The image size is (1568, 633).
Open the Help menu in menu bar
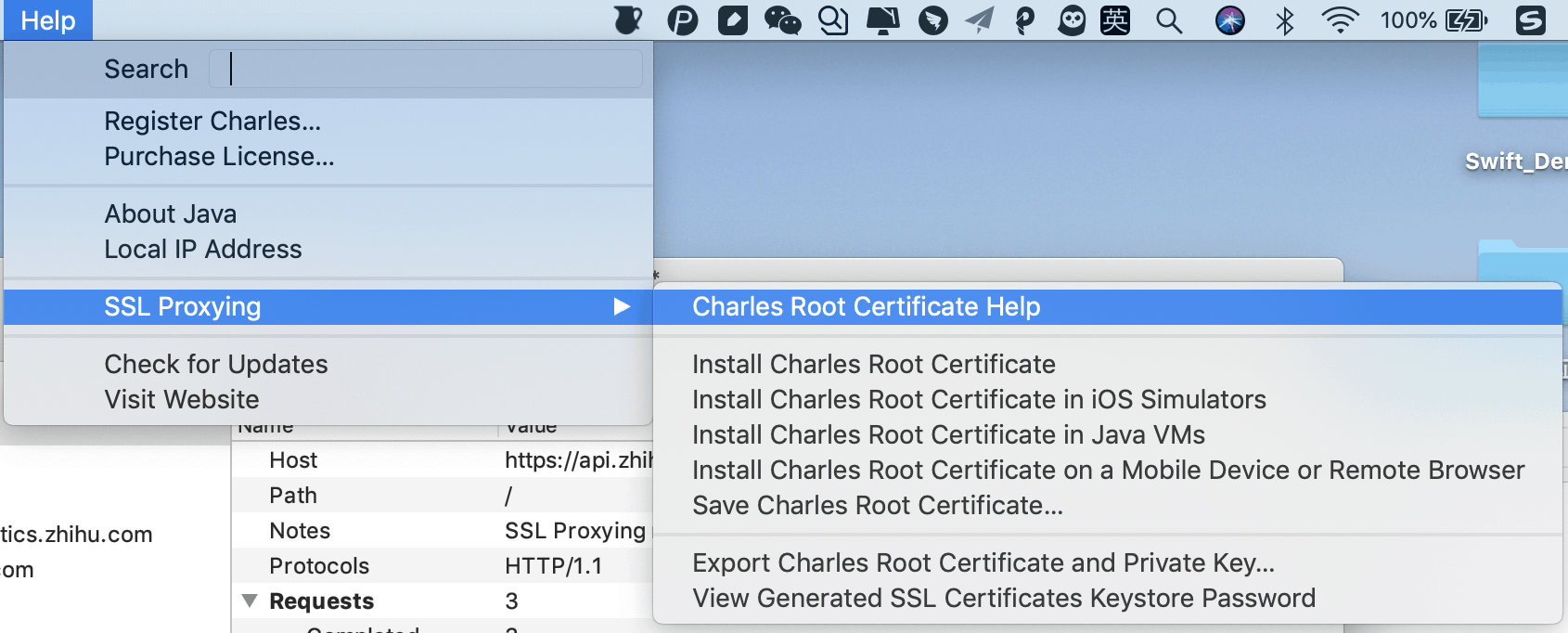(48, 20)
